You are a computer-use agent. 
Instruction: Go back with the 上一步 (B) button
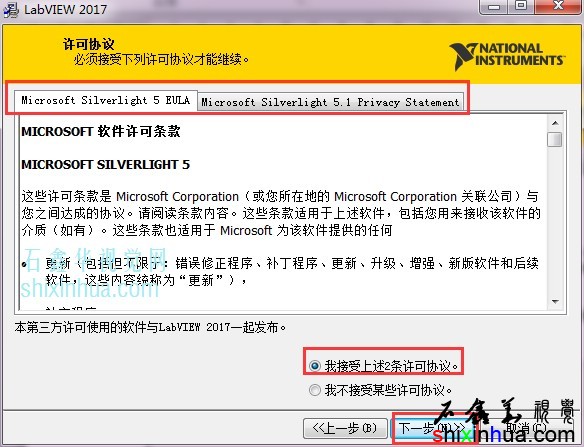(345, 428)
